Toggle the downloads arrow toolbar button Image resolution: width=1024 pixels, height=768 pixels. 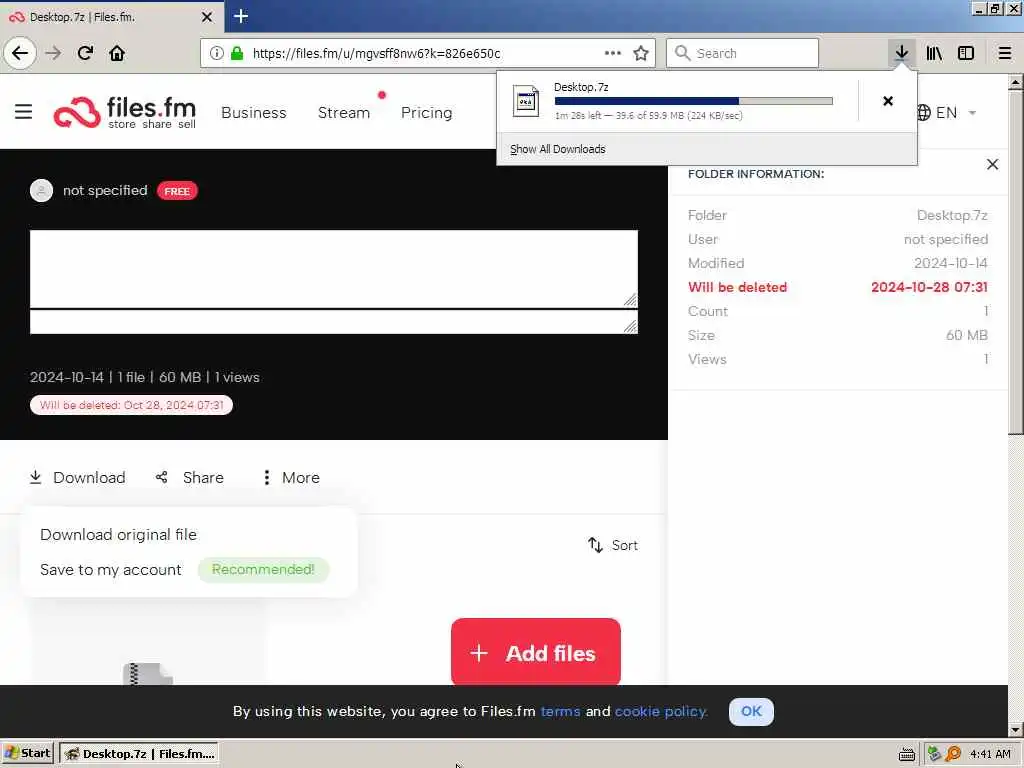coord(902,53)
